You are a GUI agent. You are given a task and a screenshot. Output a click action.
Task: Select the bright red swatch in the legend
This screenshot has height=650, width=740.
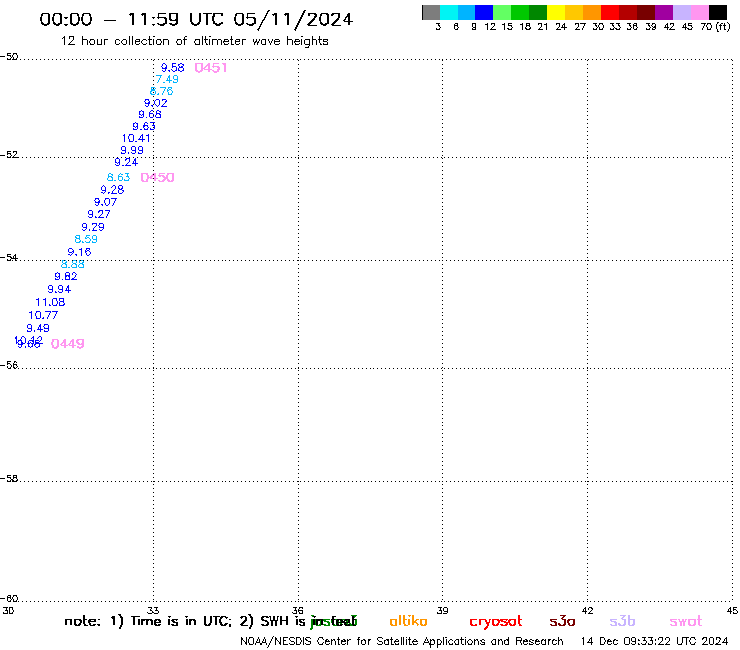coord(610,12)
